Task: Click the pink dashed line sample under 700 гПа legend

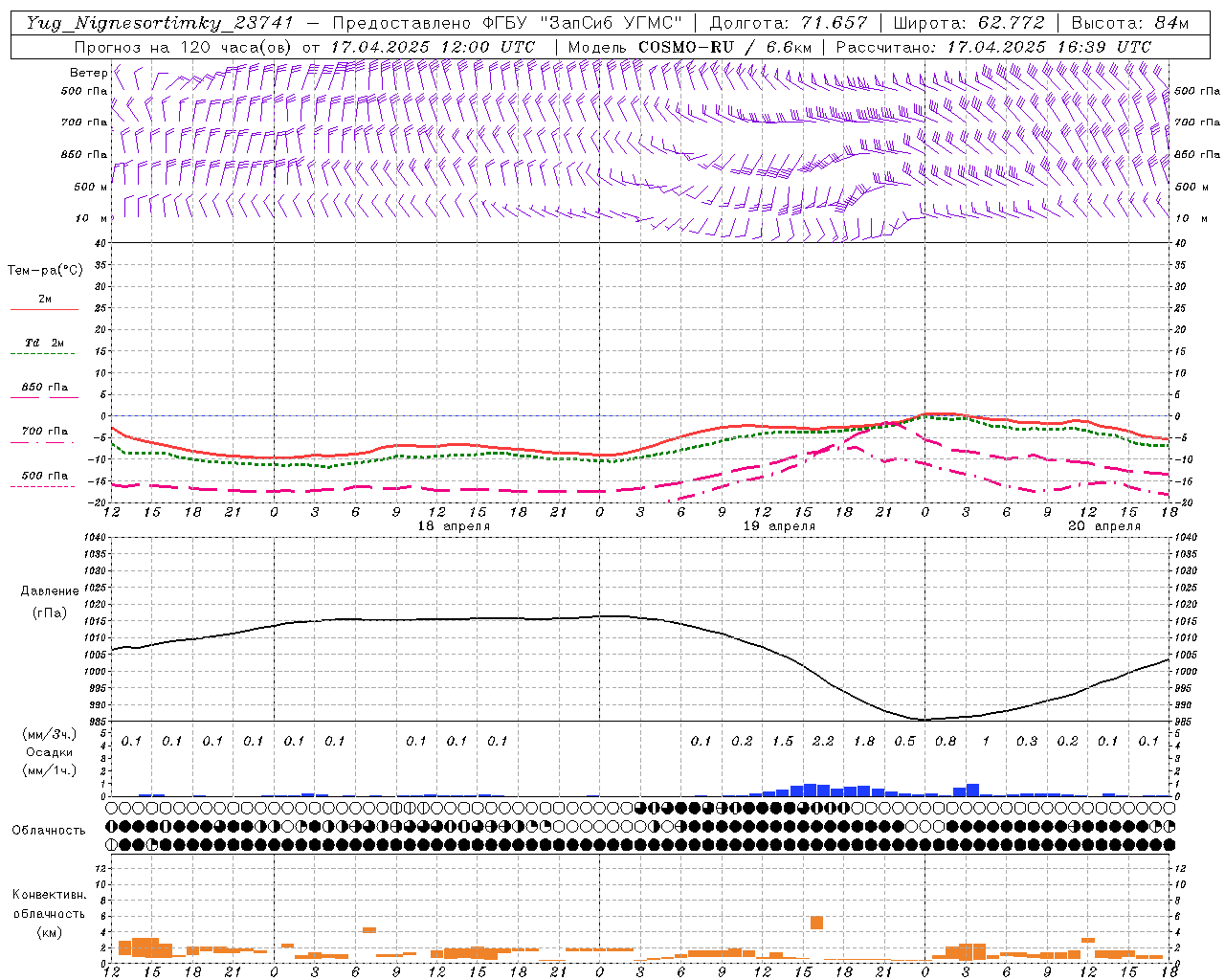Action: point(42,442)
